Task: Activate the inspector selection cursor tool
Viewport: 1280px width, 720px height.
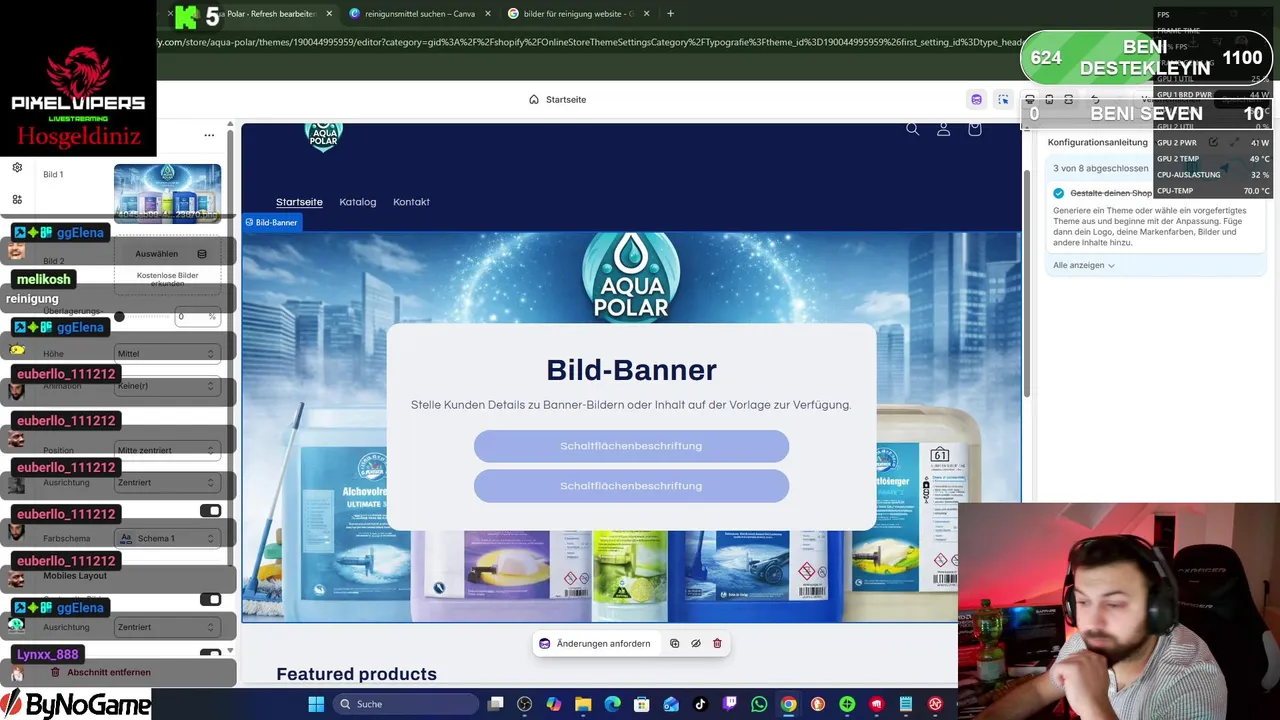Action: [1004, 99]
